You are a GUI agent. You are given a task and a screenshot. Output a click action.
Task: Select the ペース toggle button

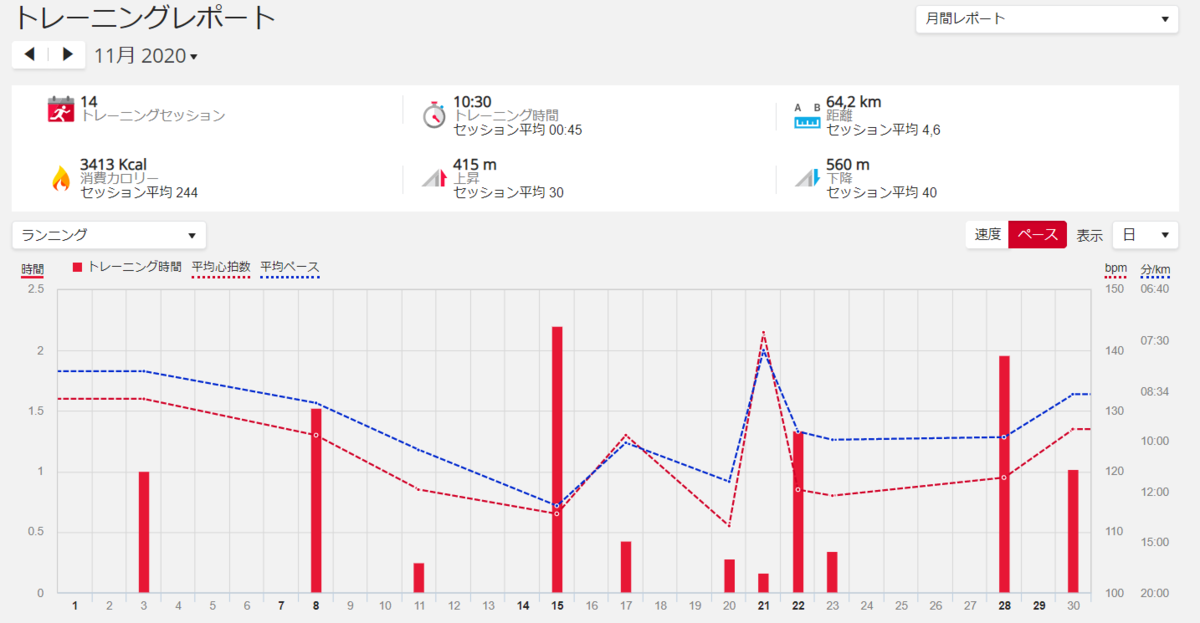coord(1038,234)
